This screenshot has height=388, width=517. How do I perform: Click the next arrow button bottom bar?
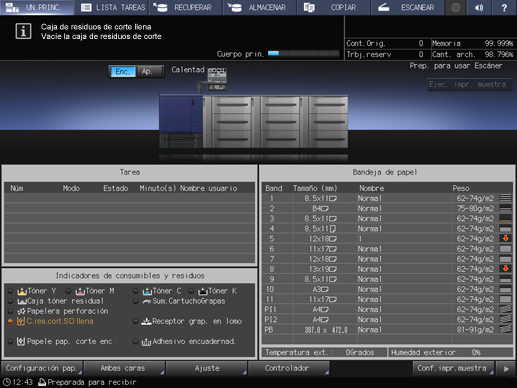coord(505,368)
